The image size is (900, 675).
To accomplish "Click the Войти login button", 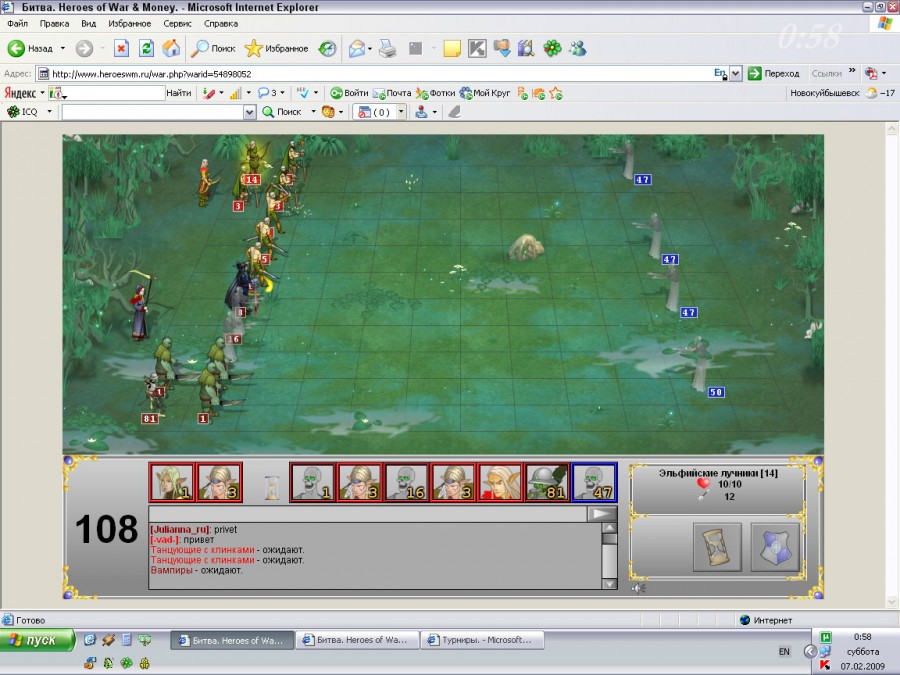I will (349, 93).
